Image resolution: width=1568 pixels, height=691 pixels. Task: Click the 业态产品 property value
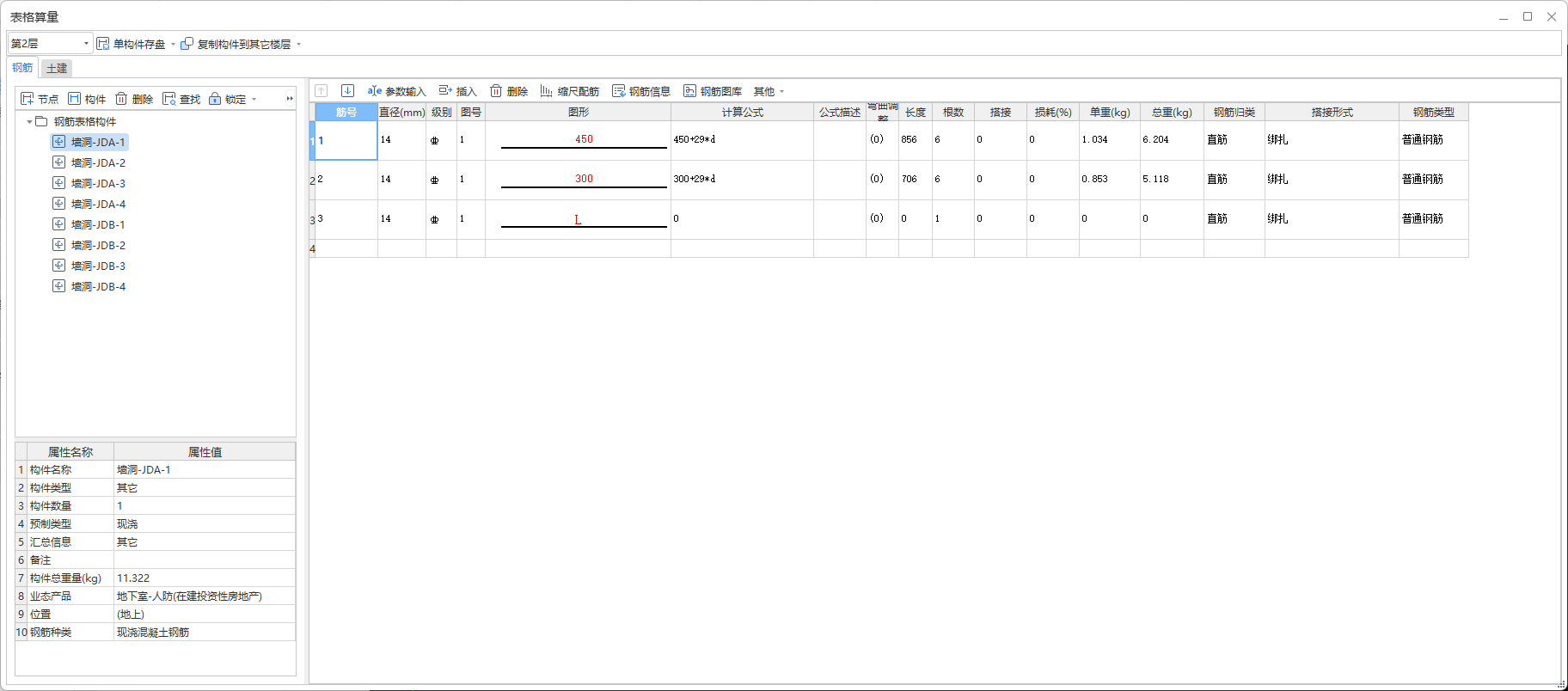205,596
